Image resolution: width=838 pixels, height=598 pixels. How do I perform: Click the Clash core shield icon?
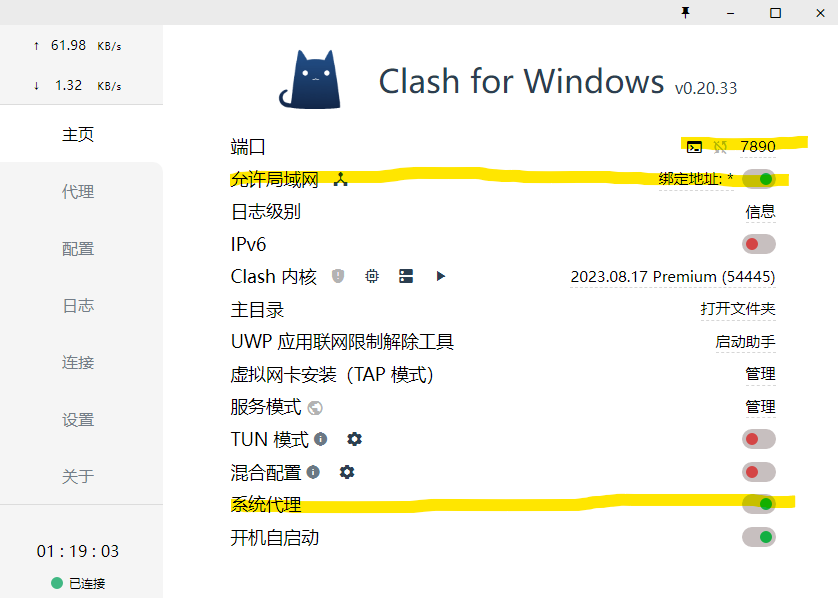point(338,276)
